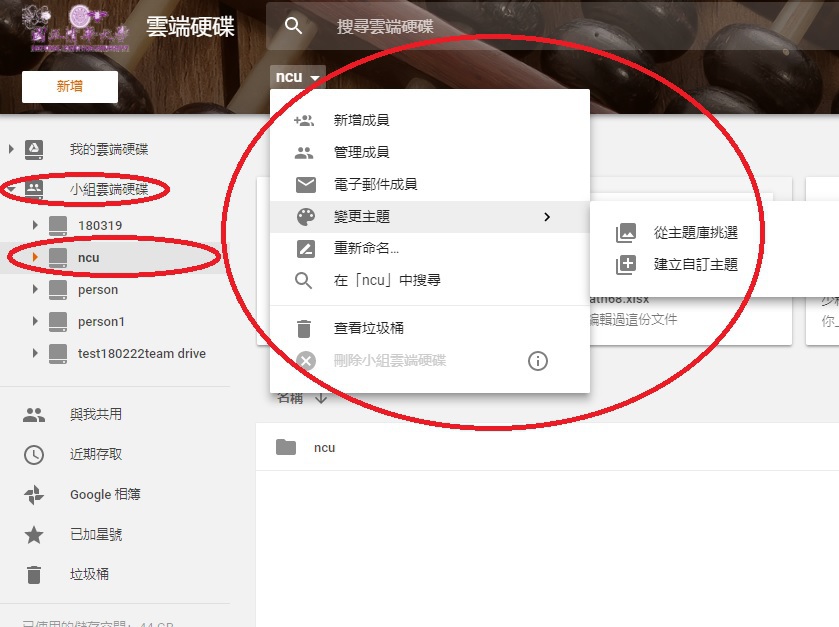The image size is (839, 627).
Task: Click the magnifier icon beside 在「ncu」中搜尋
Action: pyautogui.click(x=303, y=280)
